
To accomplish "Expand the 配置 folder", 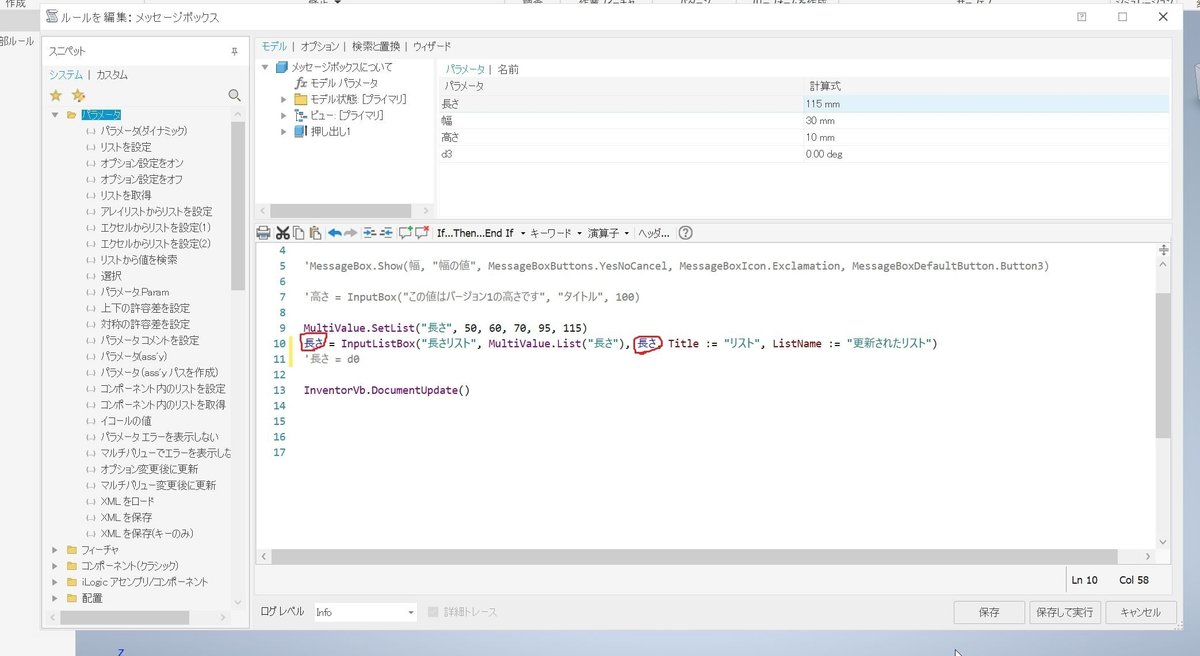I will click(55, 598).
